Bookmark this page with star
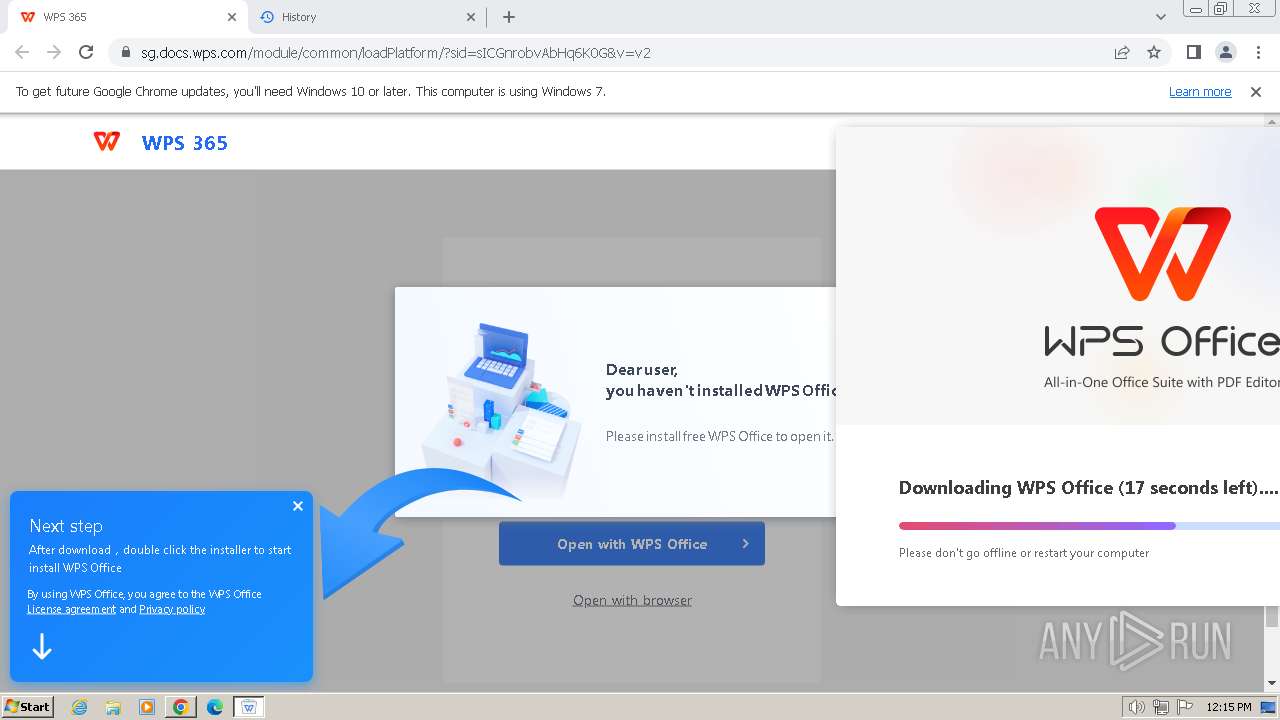 (x=1154, y=52)
